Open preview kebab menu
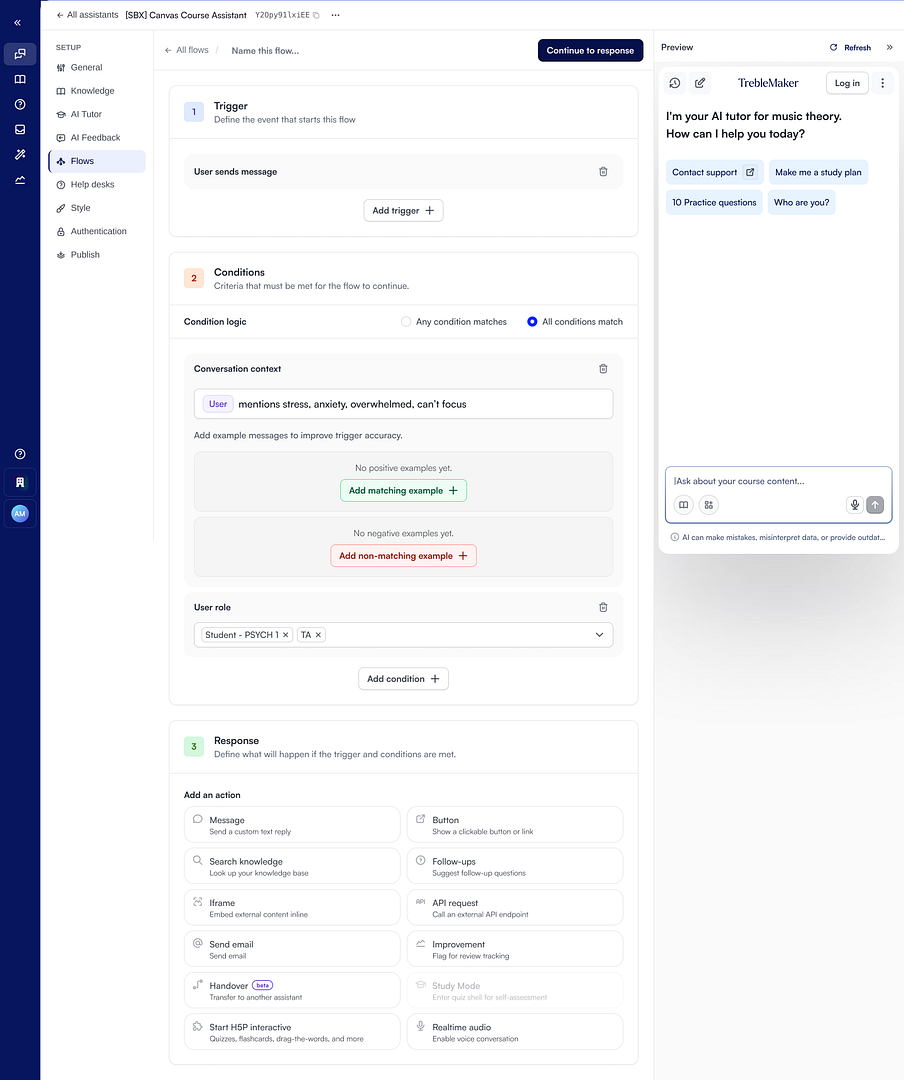Screen dimensions: 904x1080 click(x=883, y=83)
